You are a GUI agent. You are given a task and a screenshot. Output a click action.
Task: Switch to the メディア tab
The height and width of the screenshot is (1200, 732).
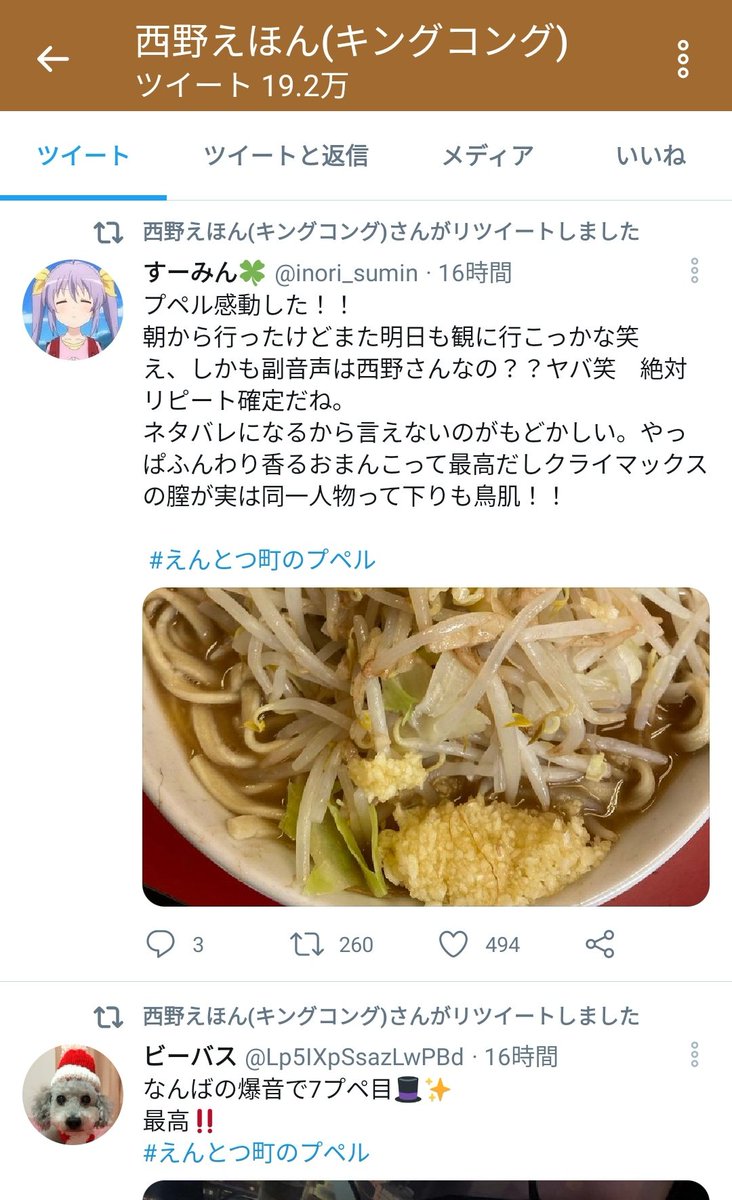[488, 155]
